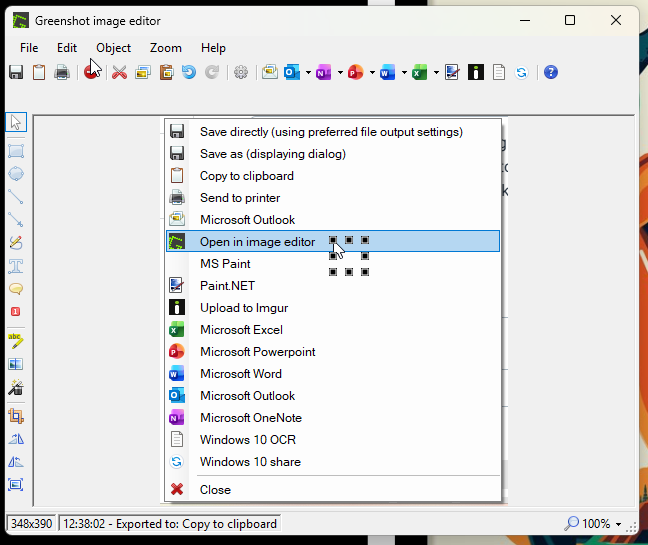
Task: Open image in Paint.NET via toolbar
Action: (452, 72)
